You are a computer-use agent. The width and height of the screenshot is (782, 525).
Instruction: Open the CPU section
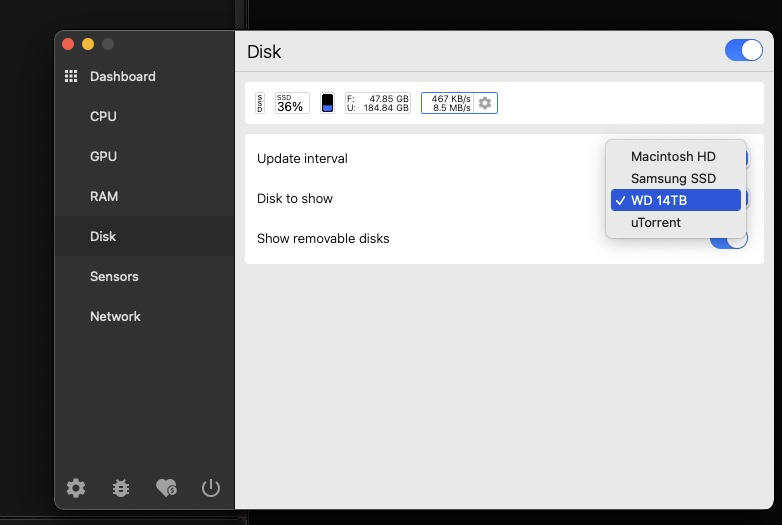pos(145,116)
